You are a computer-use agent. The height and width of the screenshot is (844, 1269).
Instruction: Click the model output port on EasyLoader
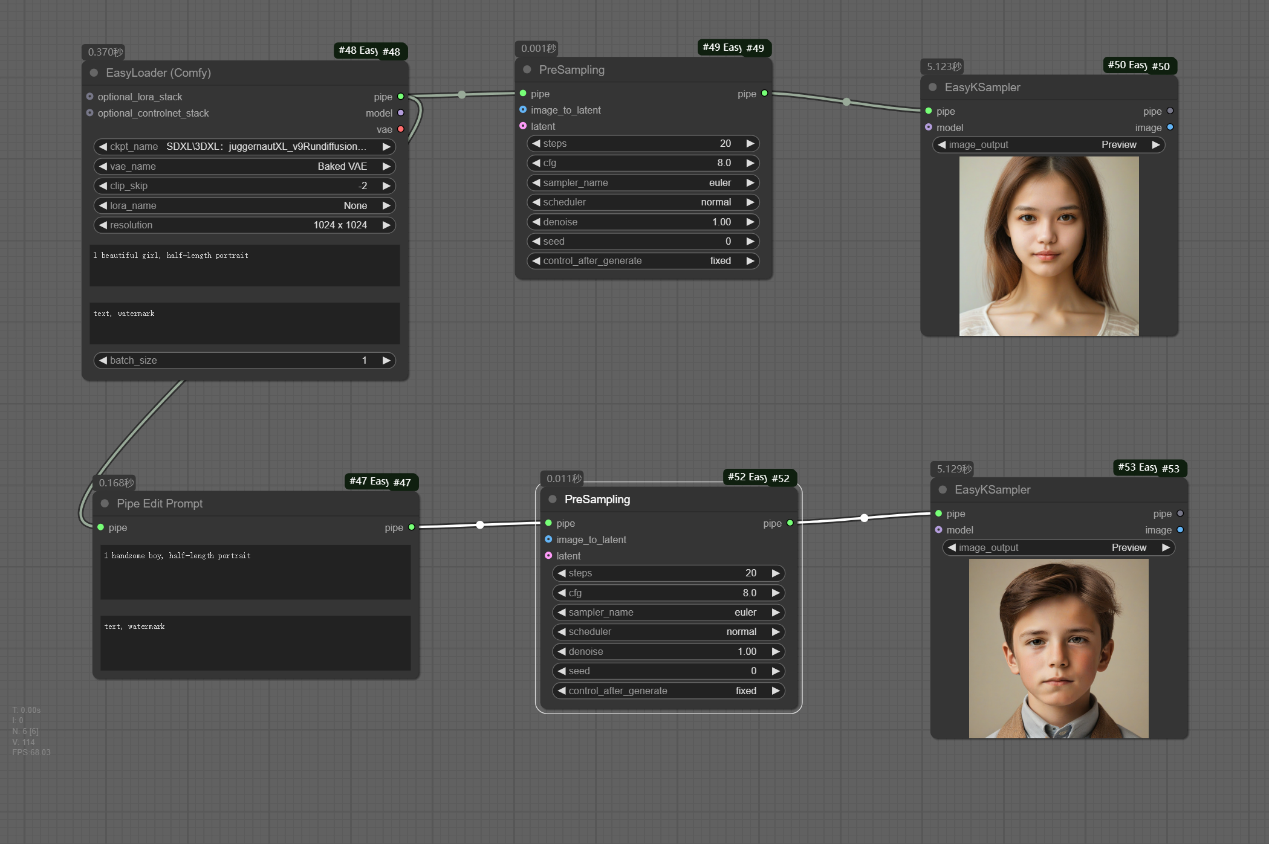click(401, 113)
